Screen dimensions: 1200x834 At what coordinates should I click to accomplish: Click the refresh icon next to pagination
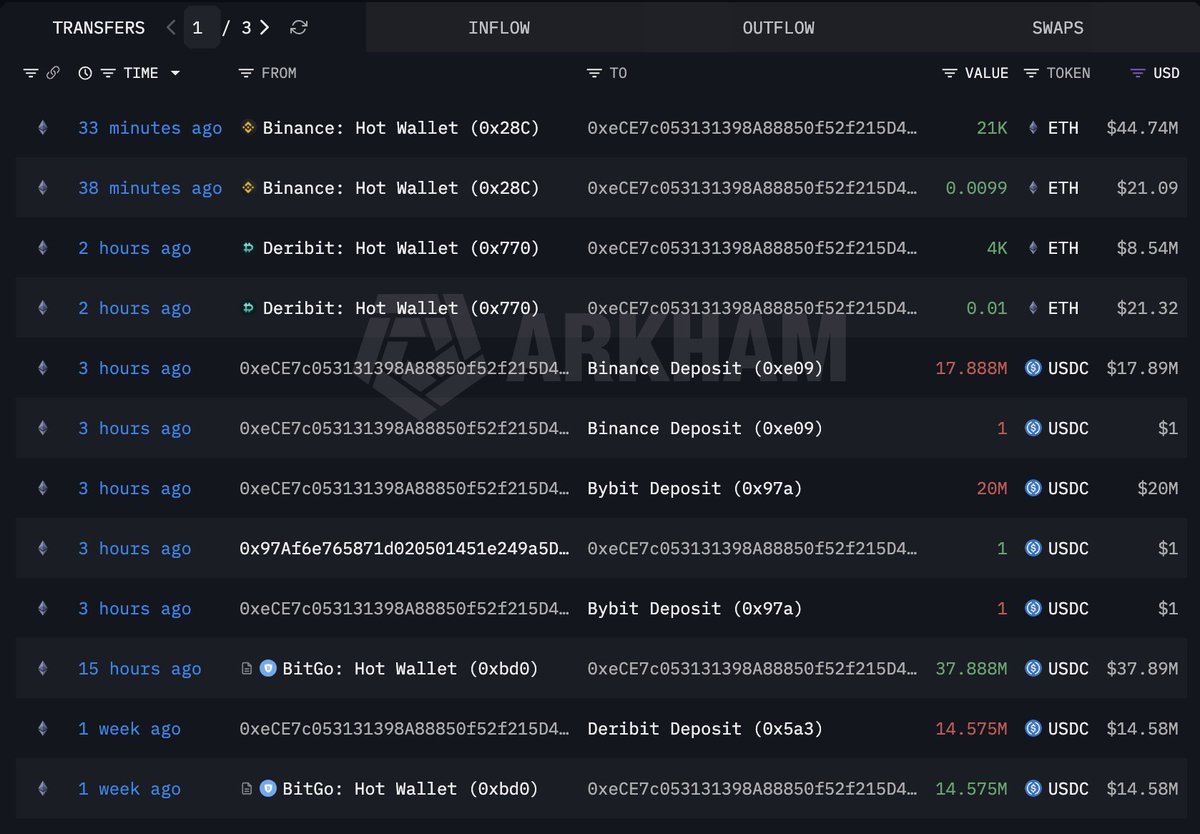(x=298, y=28)
